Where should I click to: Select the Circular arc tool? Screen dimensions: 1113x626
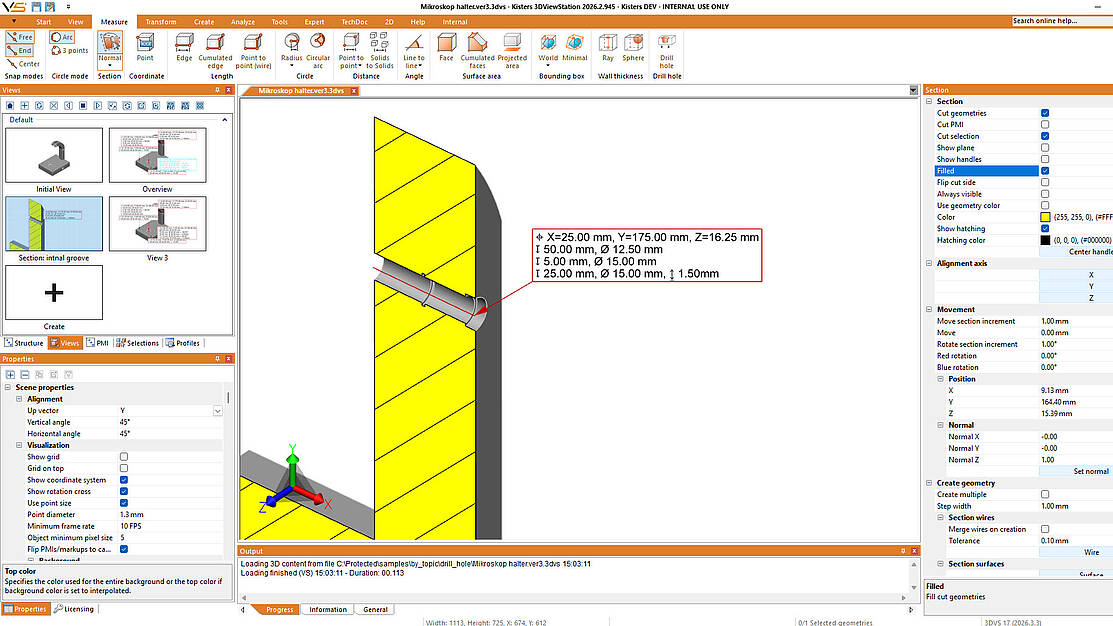click(317, 50)
